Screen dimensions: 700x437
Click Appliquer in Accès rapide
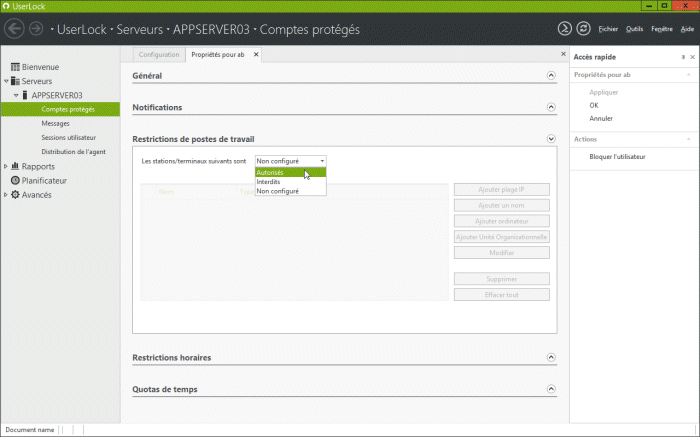click(x=604, y=92)
